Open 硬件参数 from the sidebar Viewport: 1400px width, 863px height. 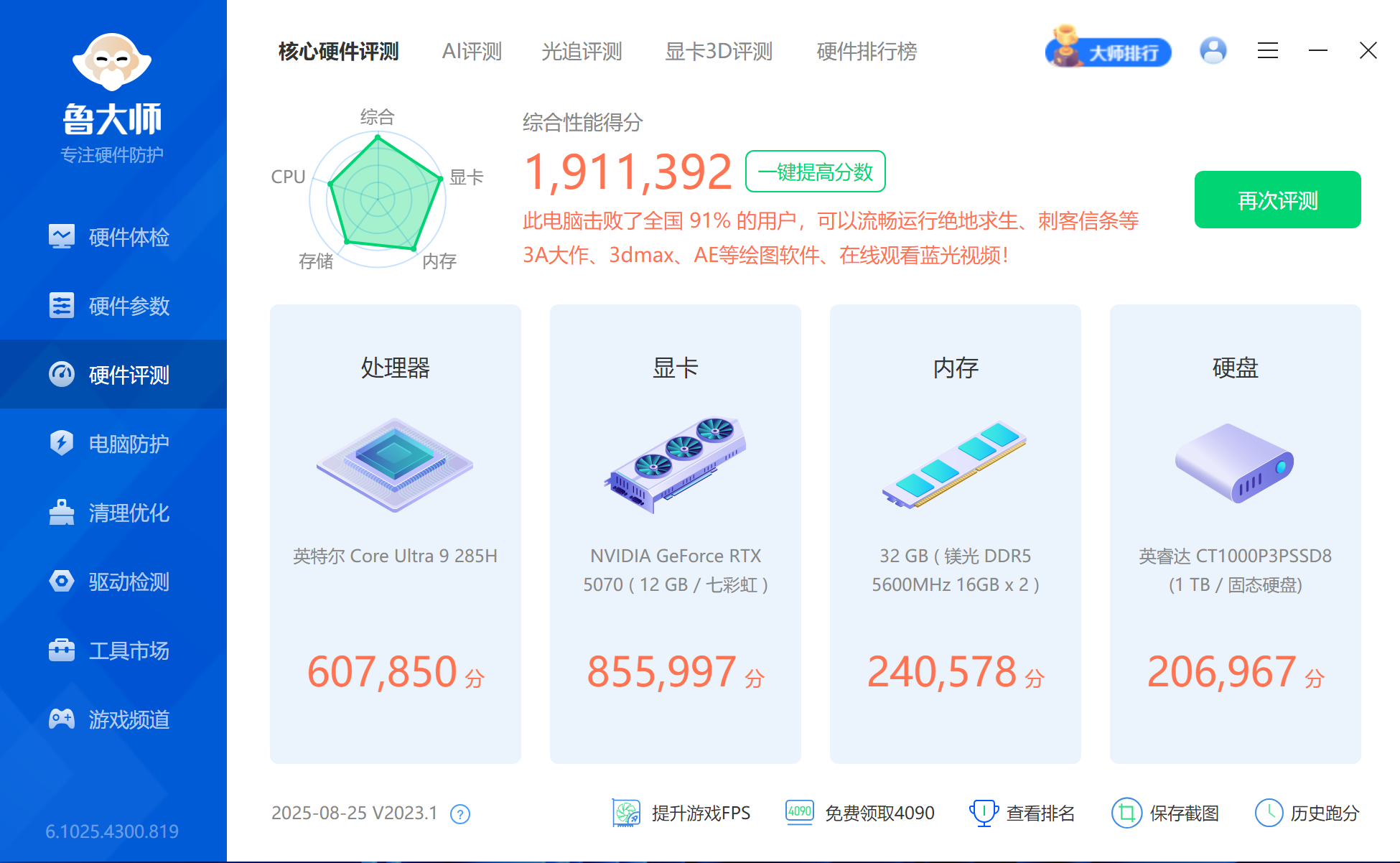click(x=113, y=306)
